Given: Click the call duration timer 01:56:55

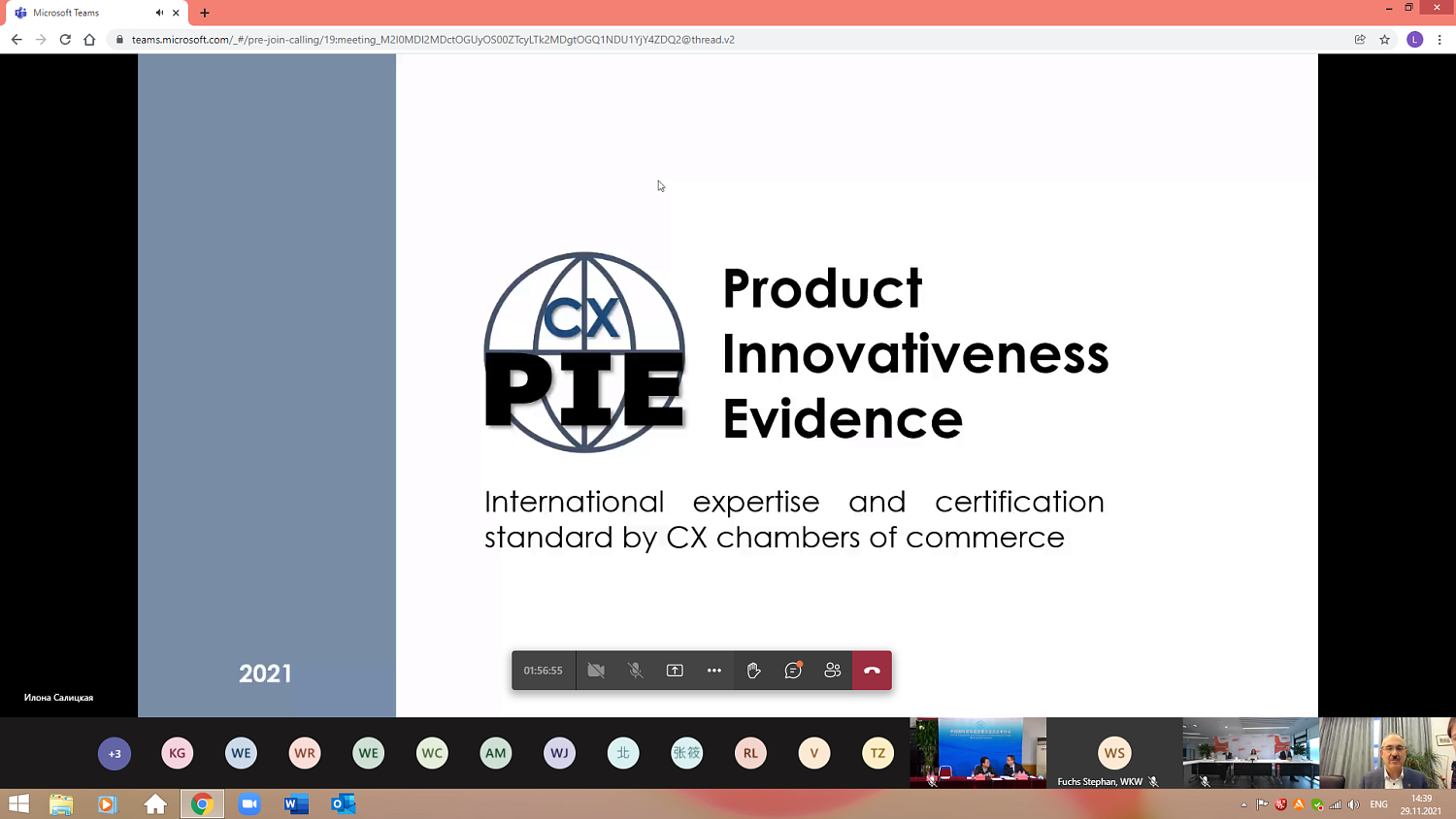Looking at the screenshot, I should click(543, 671).
